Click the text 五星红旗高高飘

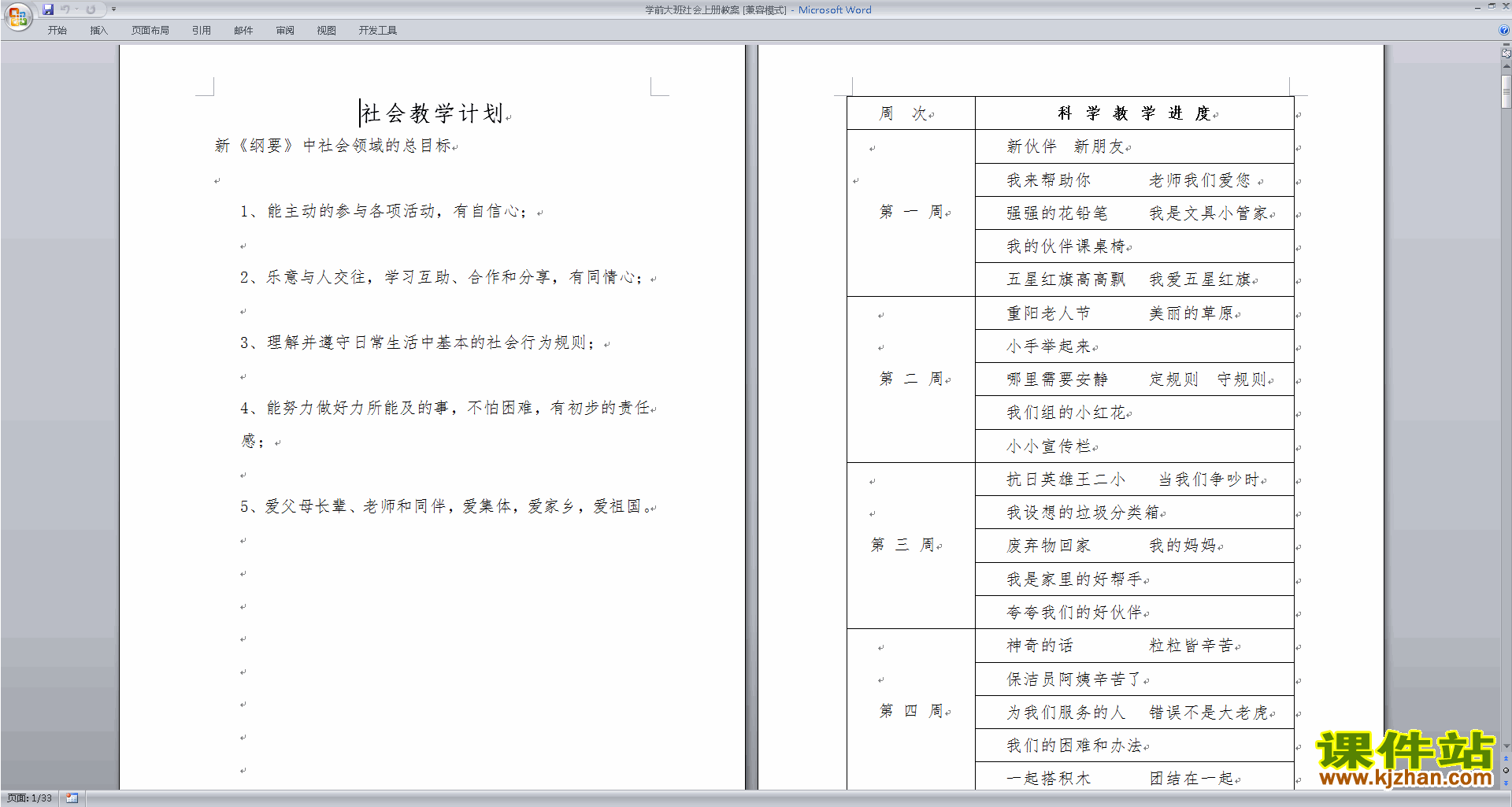1065,279
